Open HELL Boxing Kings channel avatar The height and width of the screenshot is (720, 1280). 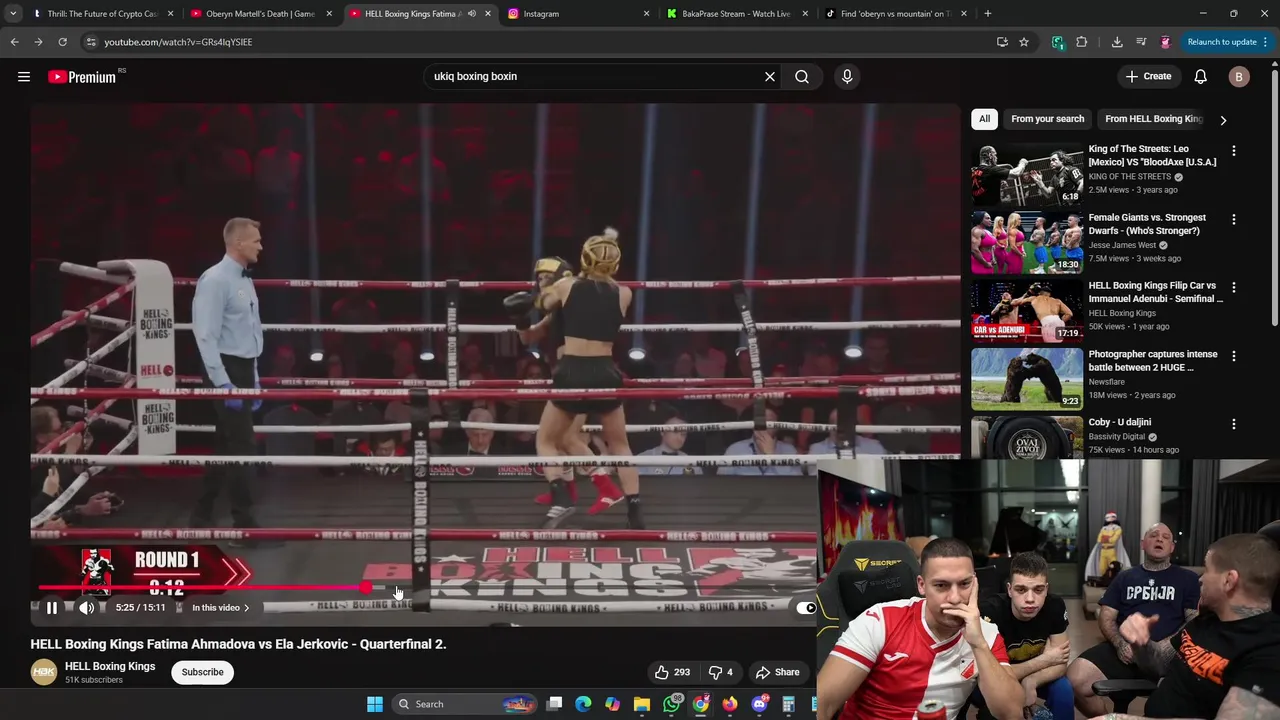coord(43,672)
